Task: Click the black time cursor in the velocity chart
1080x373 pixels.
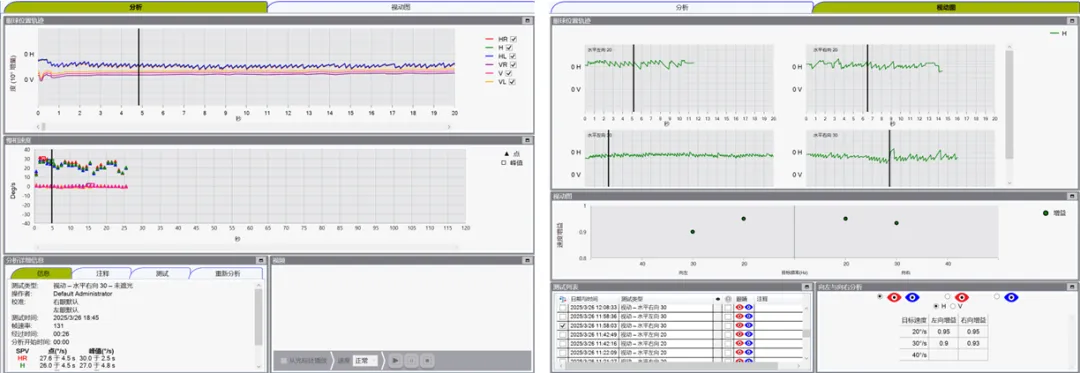Action: tap(52, 186)
